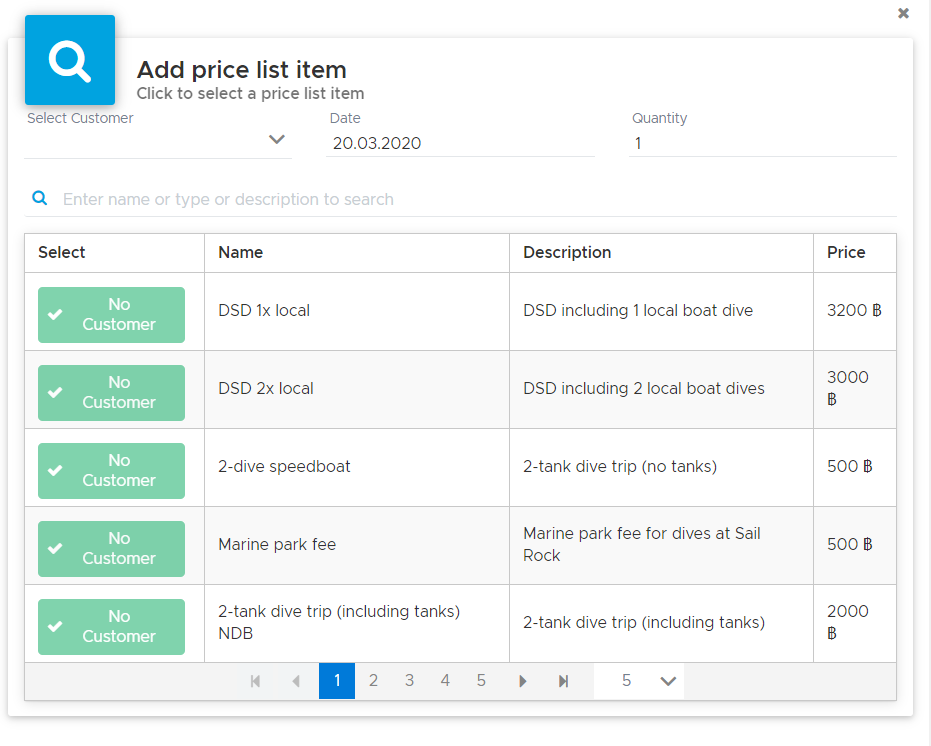
Task: Click the 'Add price list item' title
Action: click(242, 70)
